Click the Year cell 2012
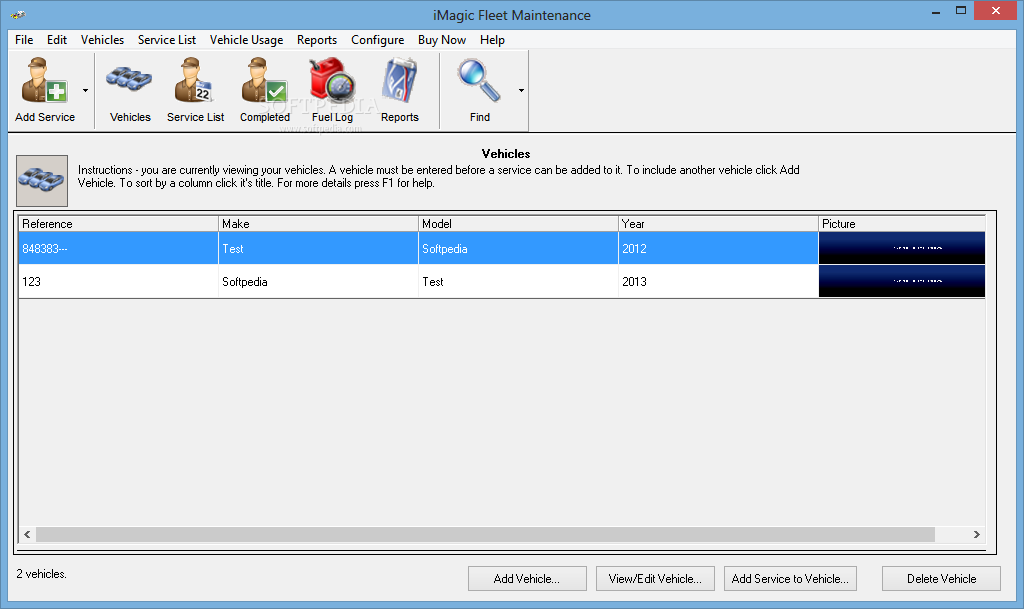Screen dimensions: 1024x609 (718, 248)
